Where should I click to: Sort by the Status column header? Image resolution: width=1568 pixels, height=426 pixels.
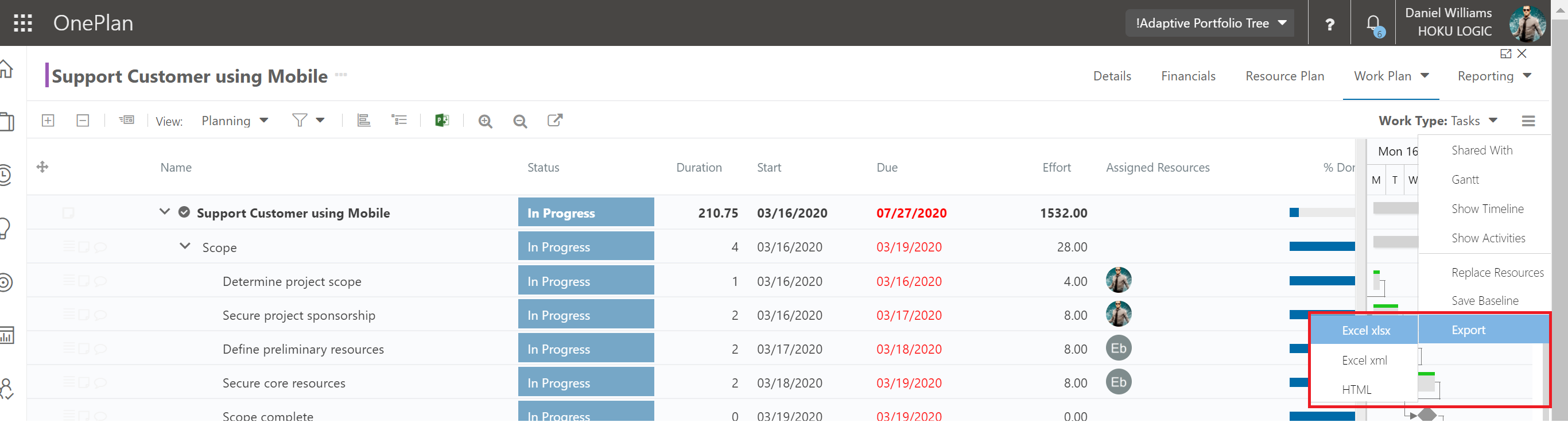click(x=543, y=168)
